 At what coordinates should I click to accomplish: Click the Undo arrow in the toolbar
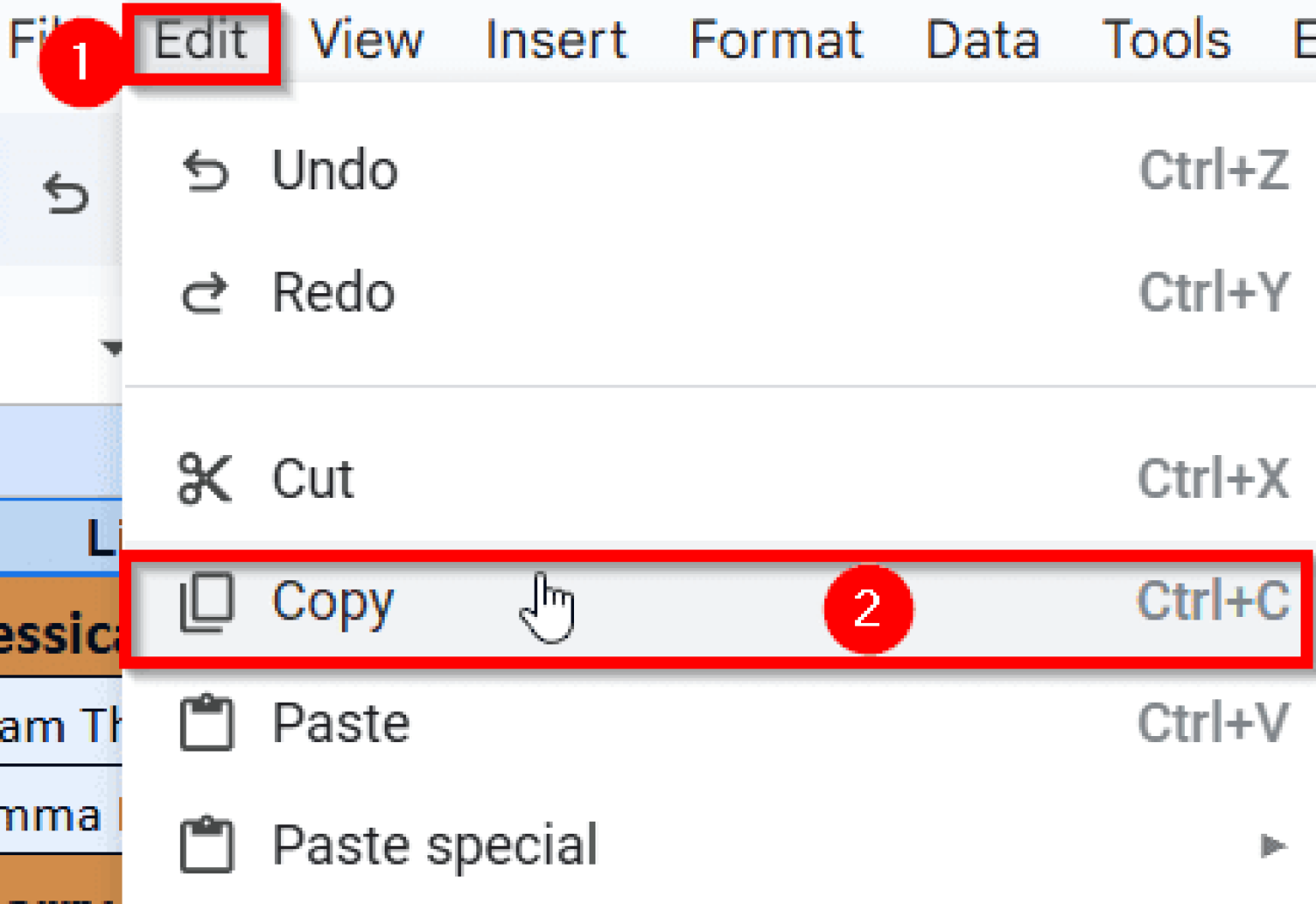coord(67,193)
